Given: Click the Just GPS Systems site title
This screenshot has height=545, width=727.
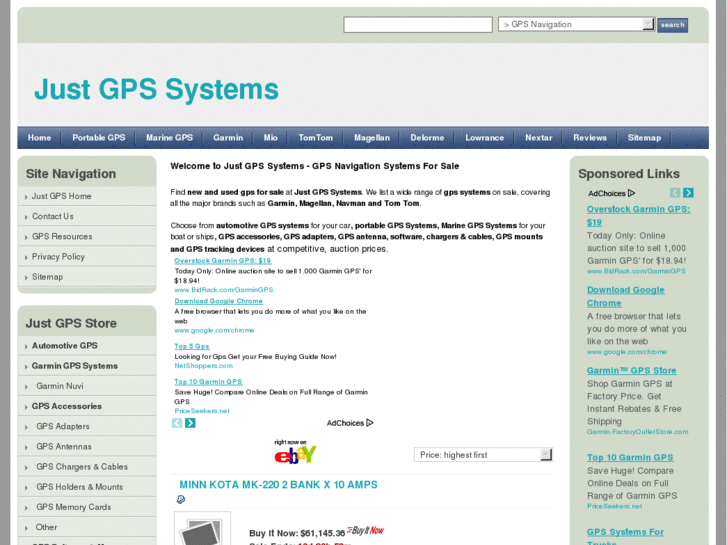Looking at the screenshot, I should point(156,89).
